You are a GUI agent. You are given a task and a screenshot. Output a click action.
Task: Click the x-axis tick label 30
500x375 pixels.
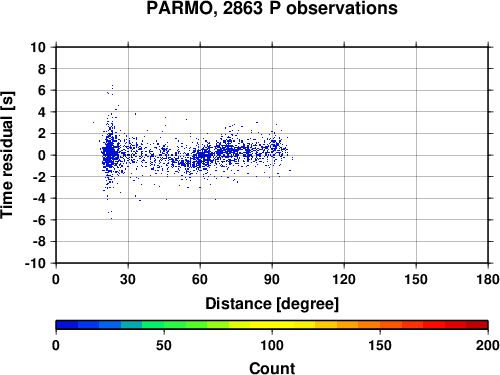pos(128,279)
